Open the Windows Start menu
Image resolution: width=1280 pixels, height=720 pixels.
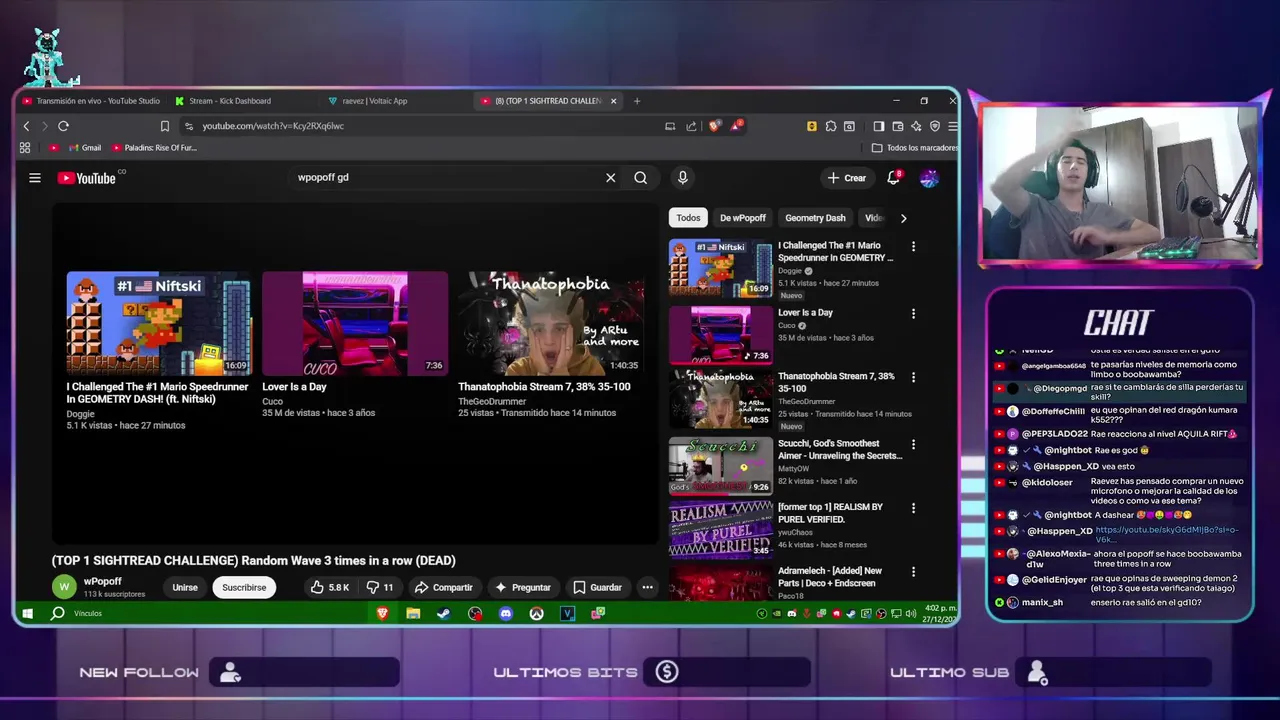pos(27,613)
